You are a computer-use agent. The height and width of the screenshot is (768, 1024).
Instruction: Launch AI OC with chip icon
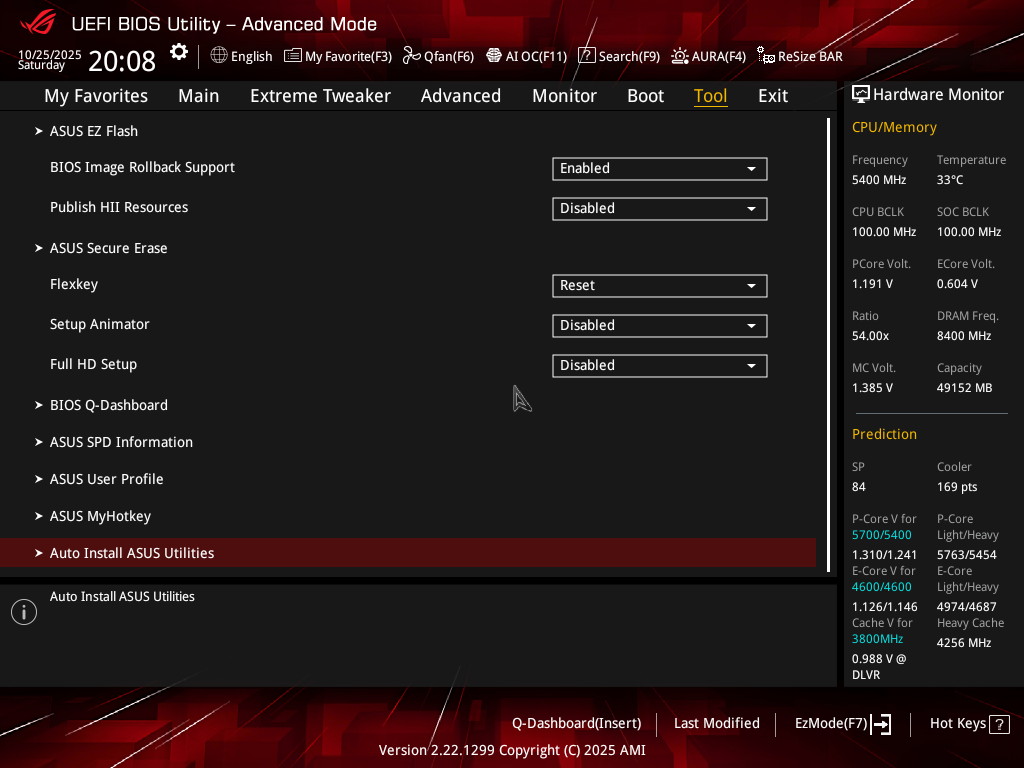pos(494,56)
